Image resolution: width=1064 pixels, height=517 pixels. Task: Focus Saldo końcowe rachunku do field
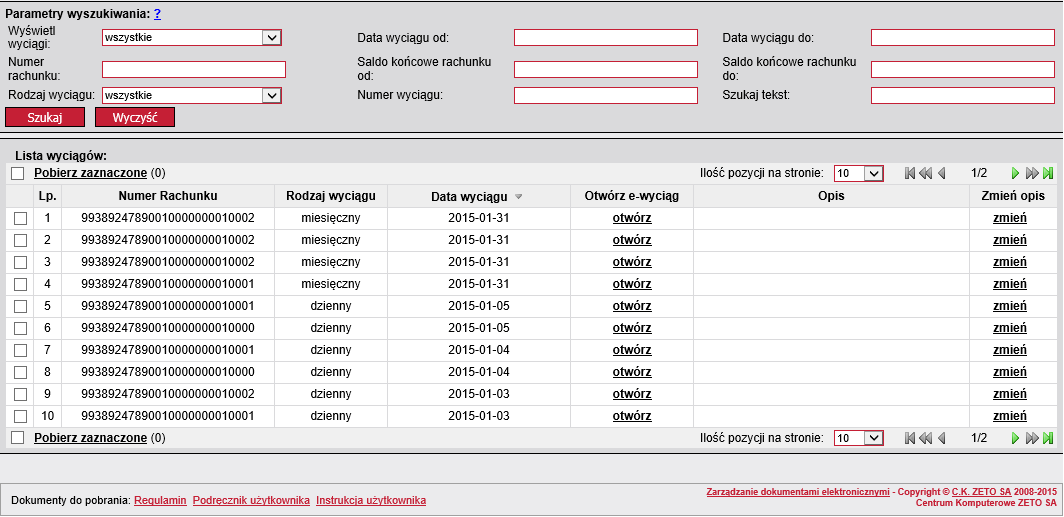[963, 69]
